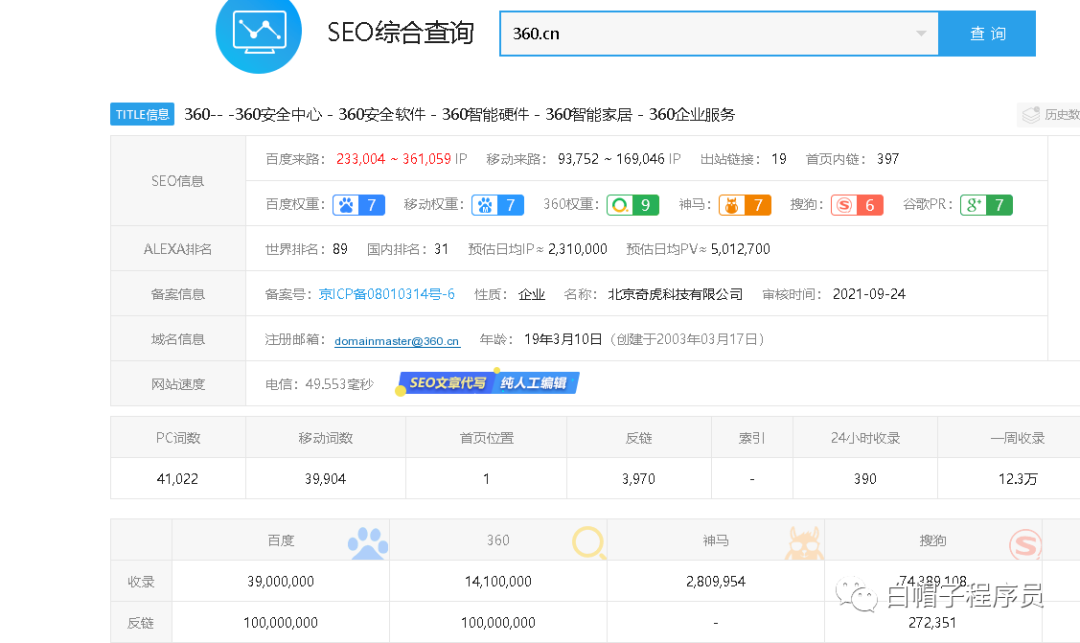Open the 京ICP备08010314号-6 record link
Screen dimensions: 1080x643
(x=386, y=294)
